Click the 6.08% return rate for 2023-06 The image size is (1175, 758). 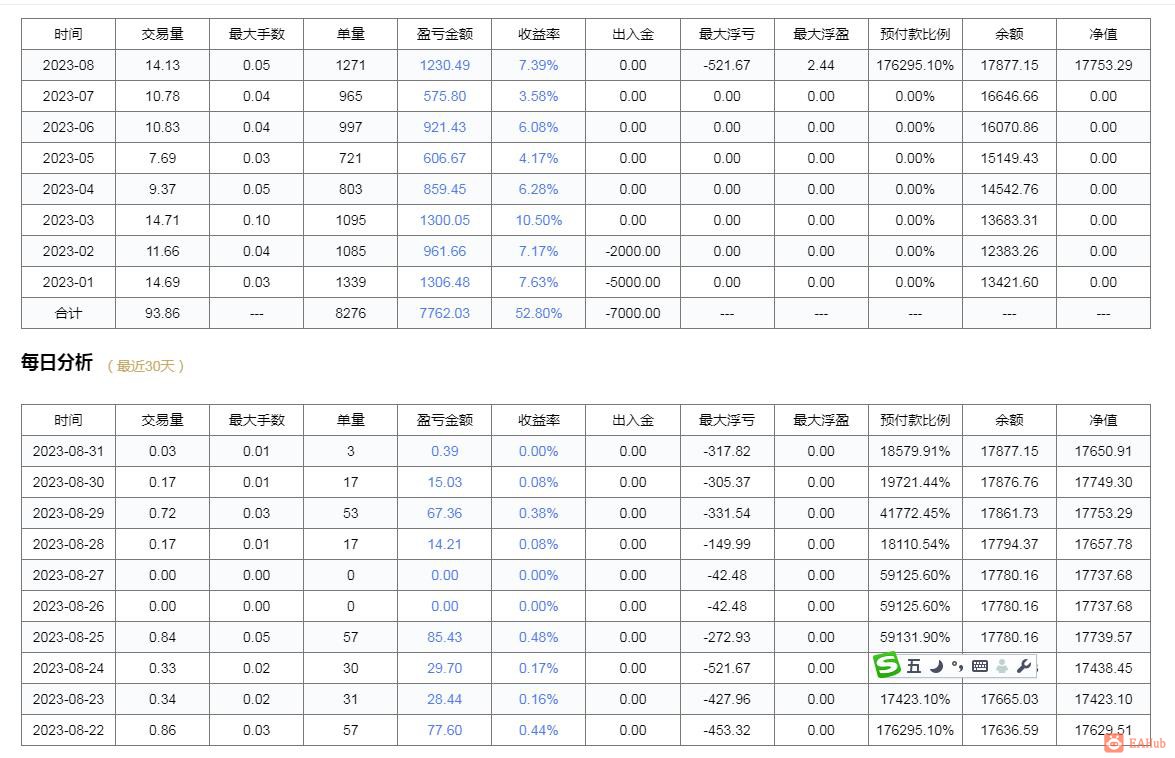538,127
